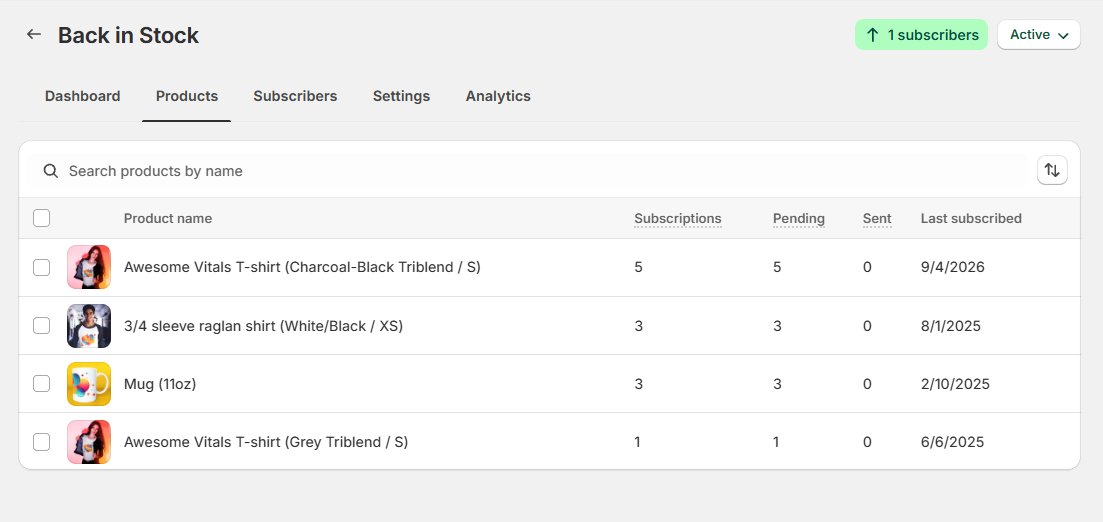Open the Analytics tab

(498, 96)
